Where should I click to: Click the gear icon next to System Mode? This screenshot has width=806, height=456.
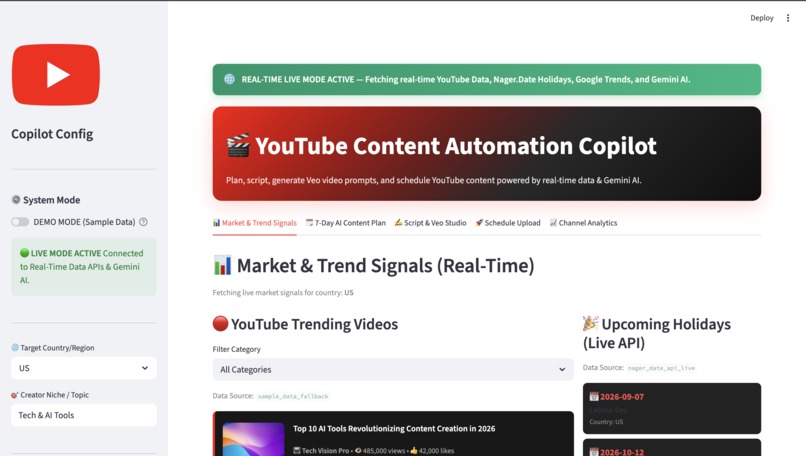click(x=16, y=199)
